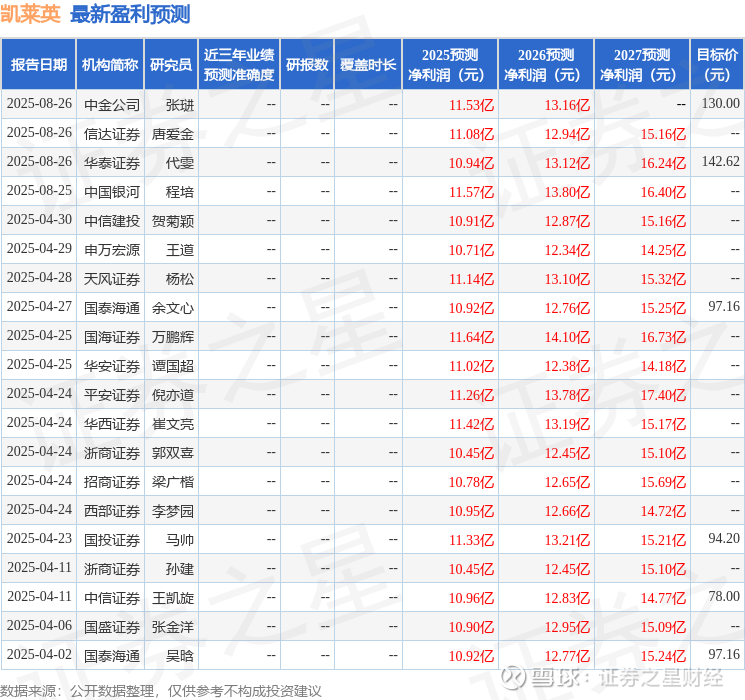Select 国海证券 2026 forecast 14.10亿
Image resolution: width=745 pixels, height=700 pixels.
click(x=567, y=337)
